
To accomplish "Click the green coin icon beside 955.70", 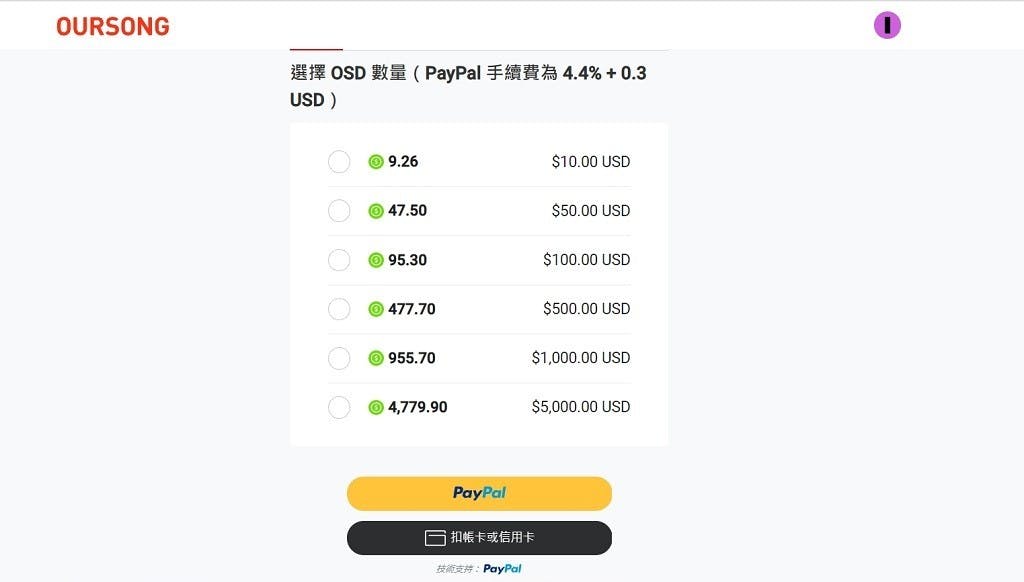I will (376, 358).
